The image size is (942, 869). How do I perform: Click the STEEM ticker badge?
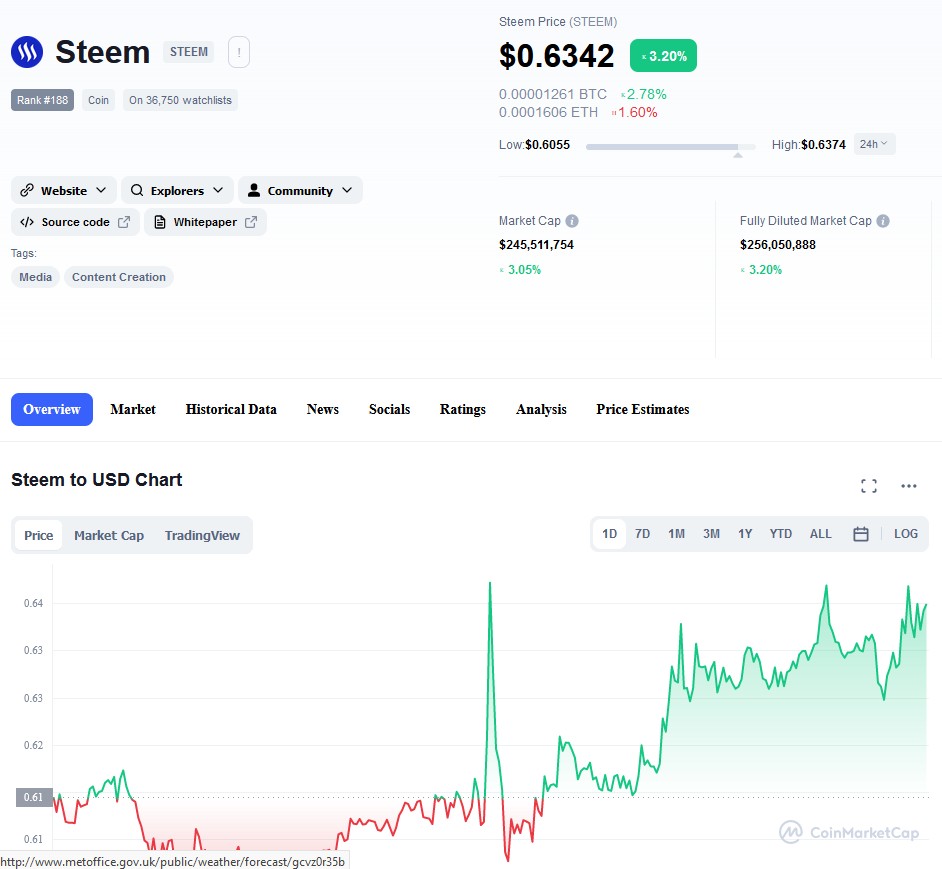[189, 52]
